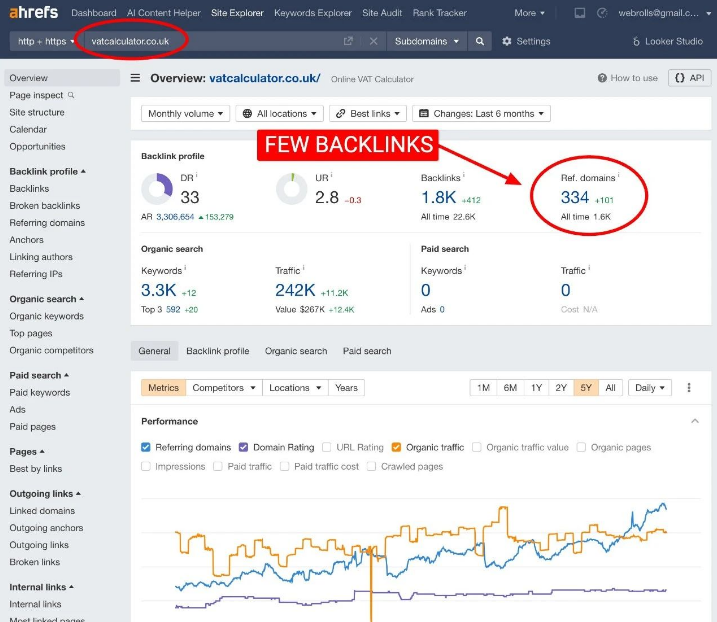Open Keywords Explorer
717x622 pixels.
pyautogui.click(x=313, y=13)
